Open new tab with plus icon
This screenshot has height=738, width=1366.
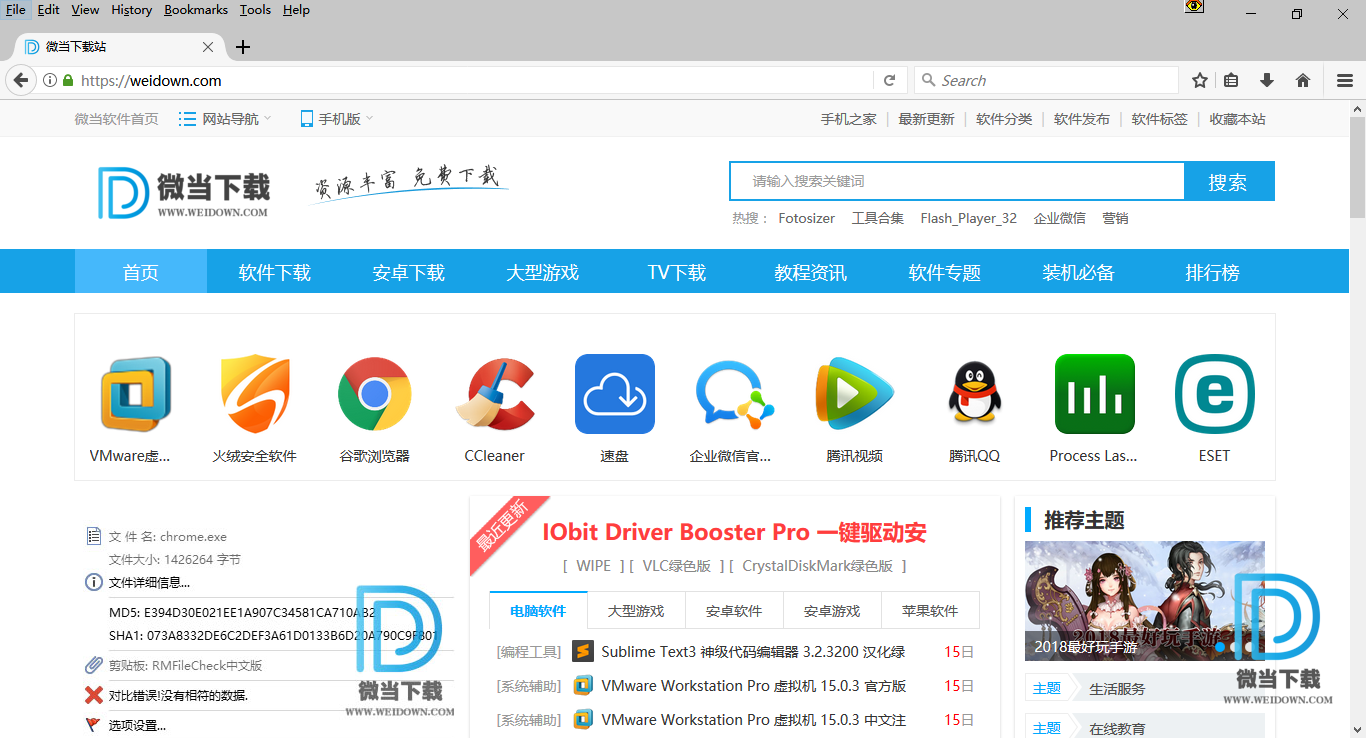pos(243,47)
